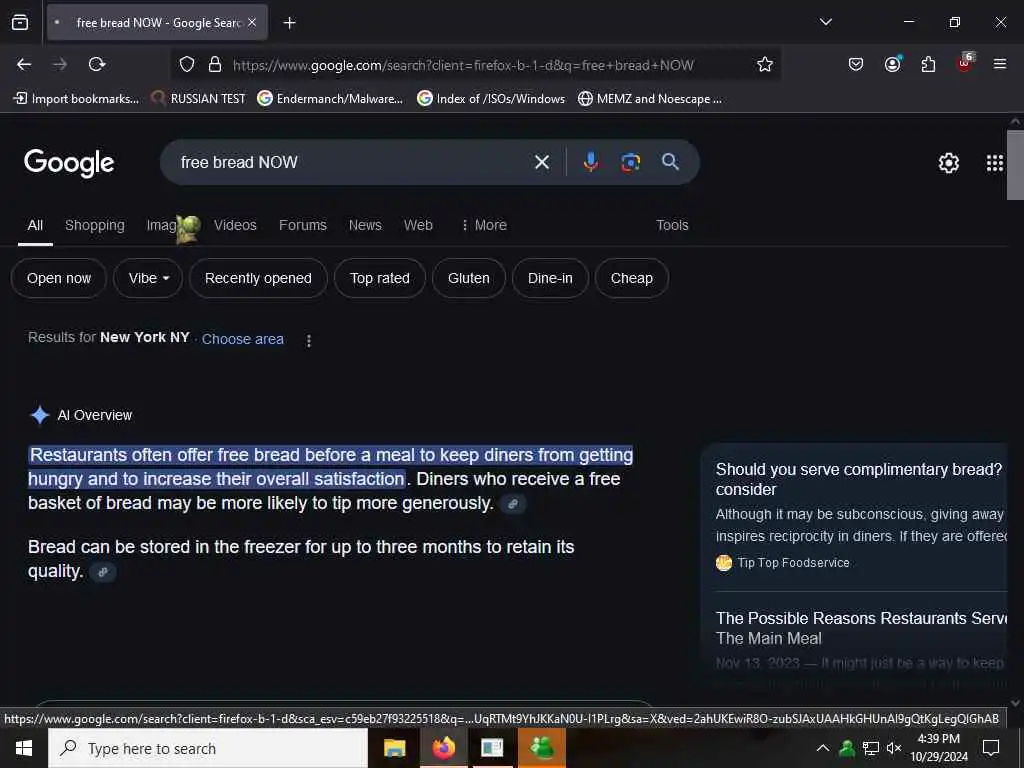
Task: Close the 'free bread NOW' tab
Action: click(252, 22)
